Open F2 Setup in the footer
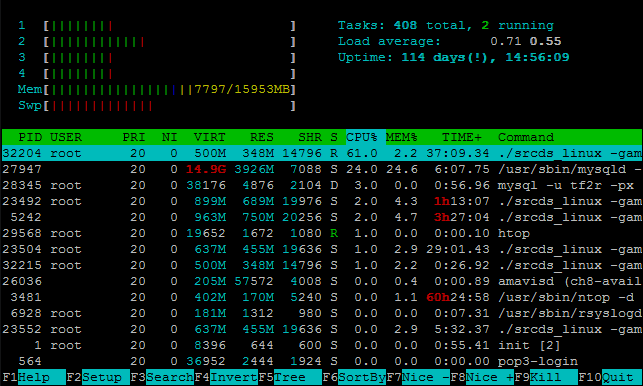The width and height of the screenshot is (643, 386). (x=98, y=377)
